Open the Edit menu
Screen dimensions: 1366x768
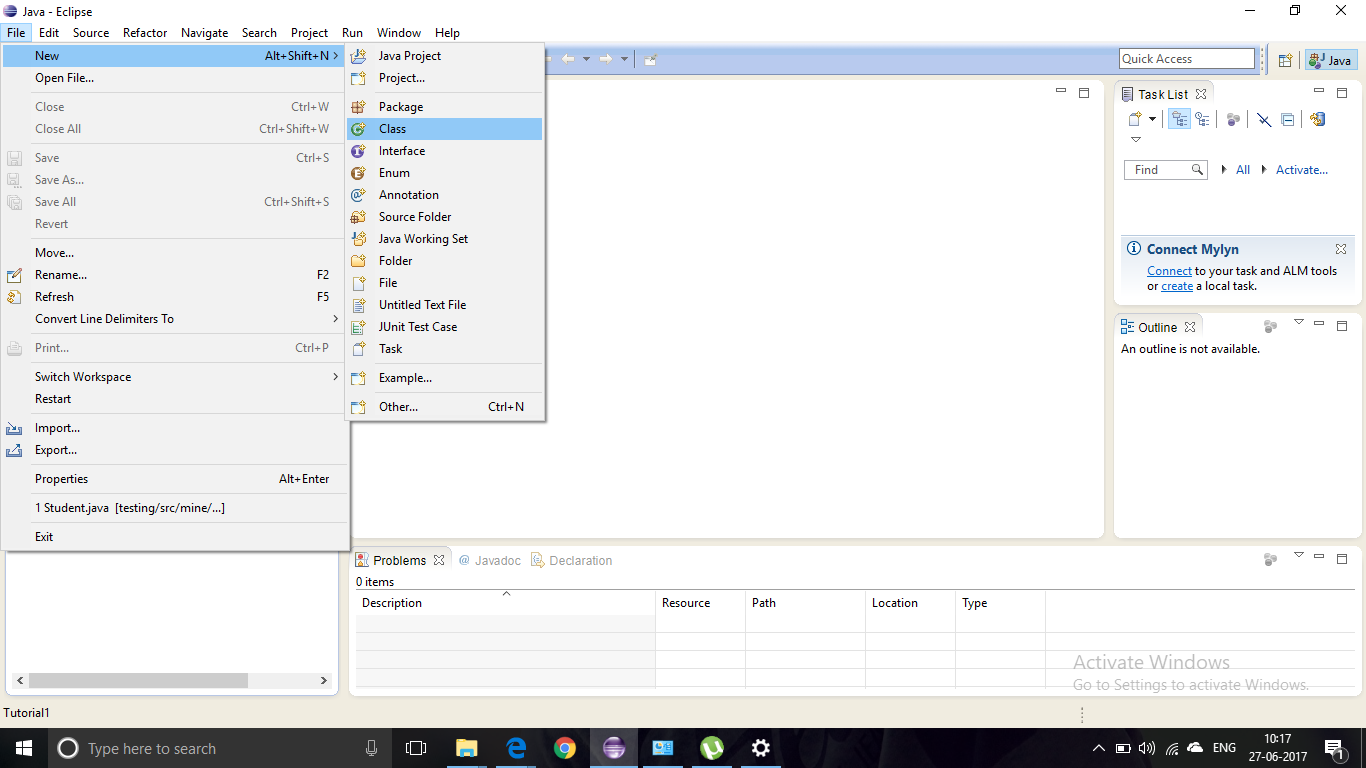[x=49, y=33]
